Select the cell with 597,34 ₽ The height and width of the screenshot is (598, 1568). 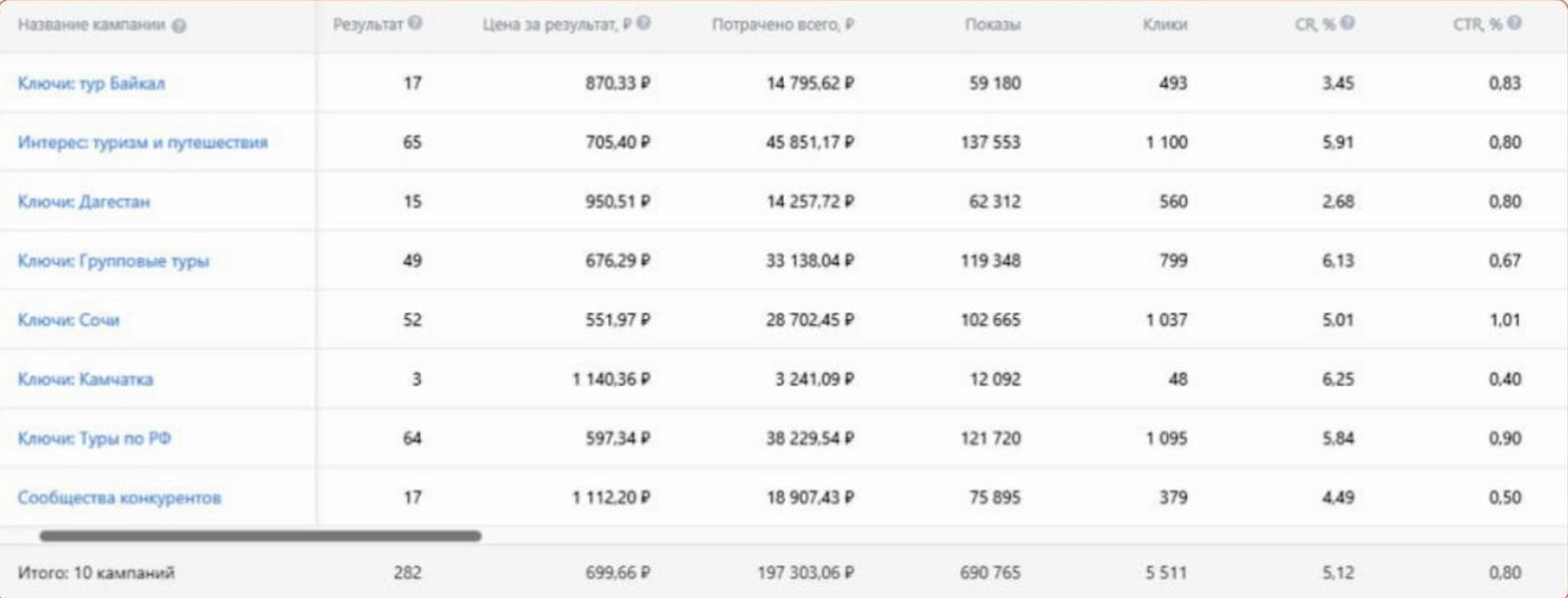coord(618,438)
